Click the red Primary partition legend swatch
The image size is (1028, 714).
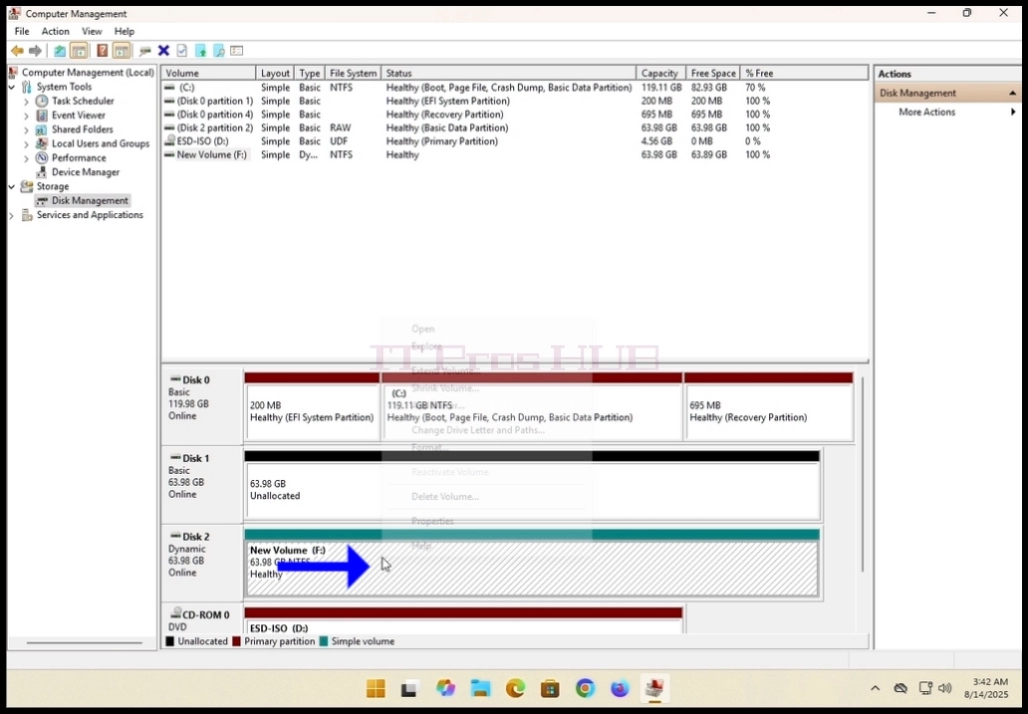[237, 641]
